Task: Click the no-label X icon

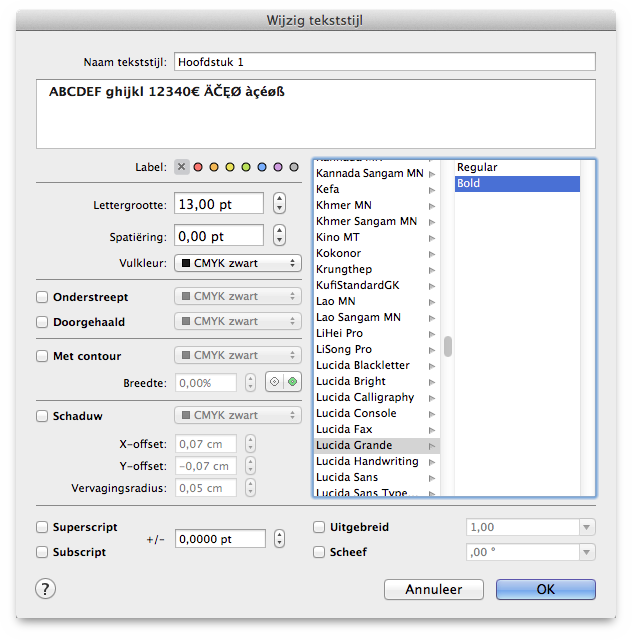Action: pos(182,167)
